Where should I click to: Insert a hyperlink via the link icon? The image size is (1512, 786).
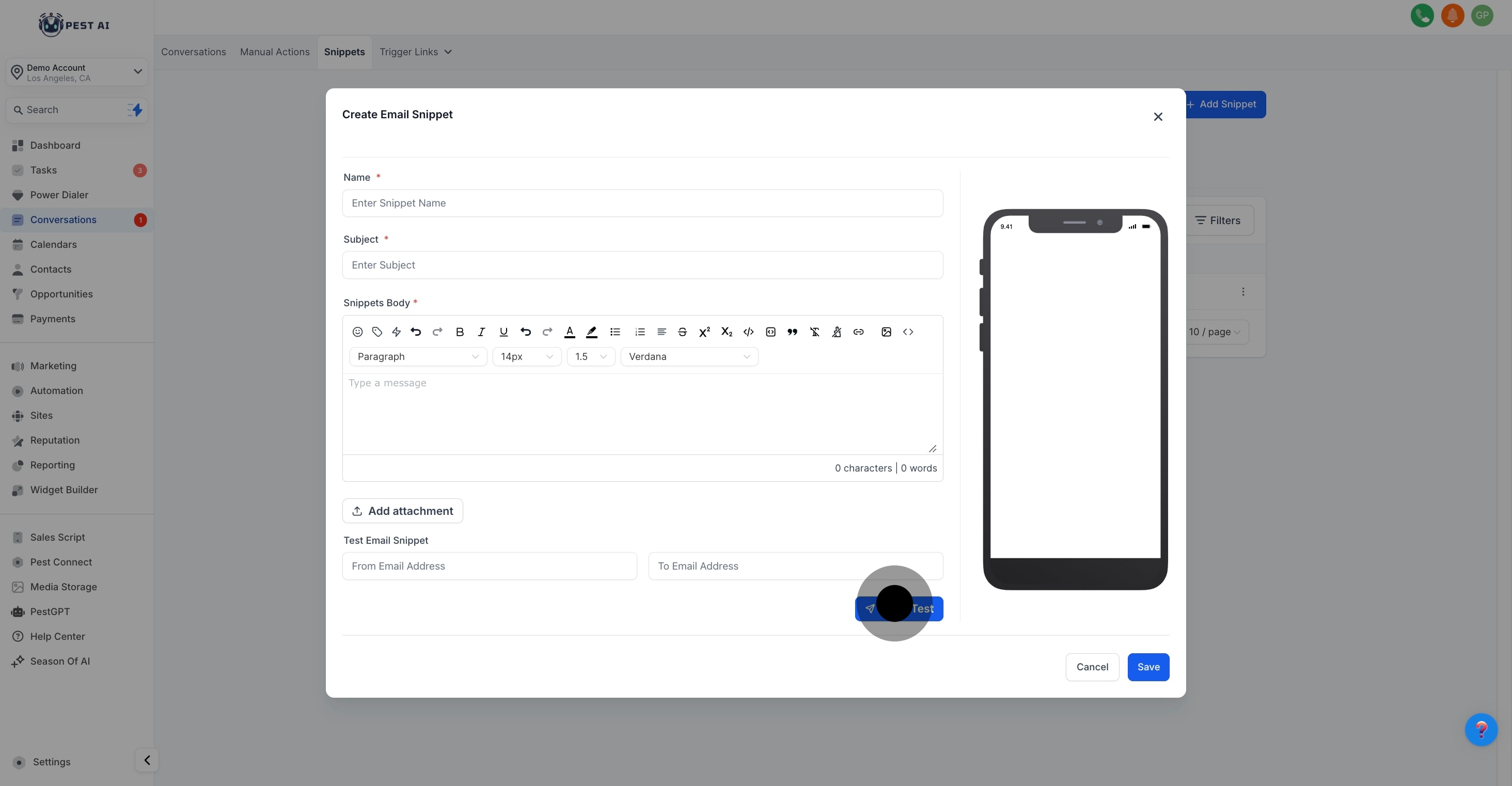(x=858, y=332)
